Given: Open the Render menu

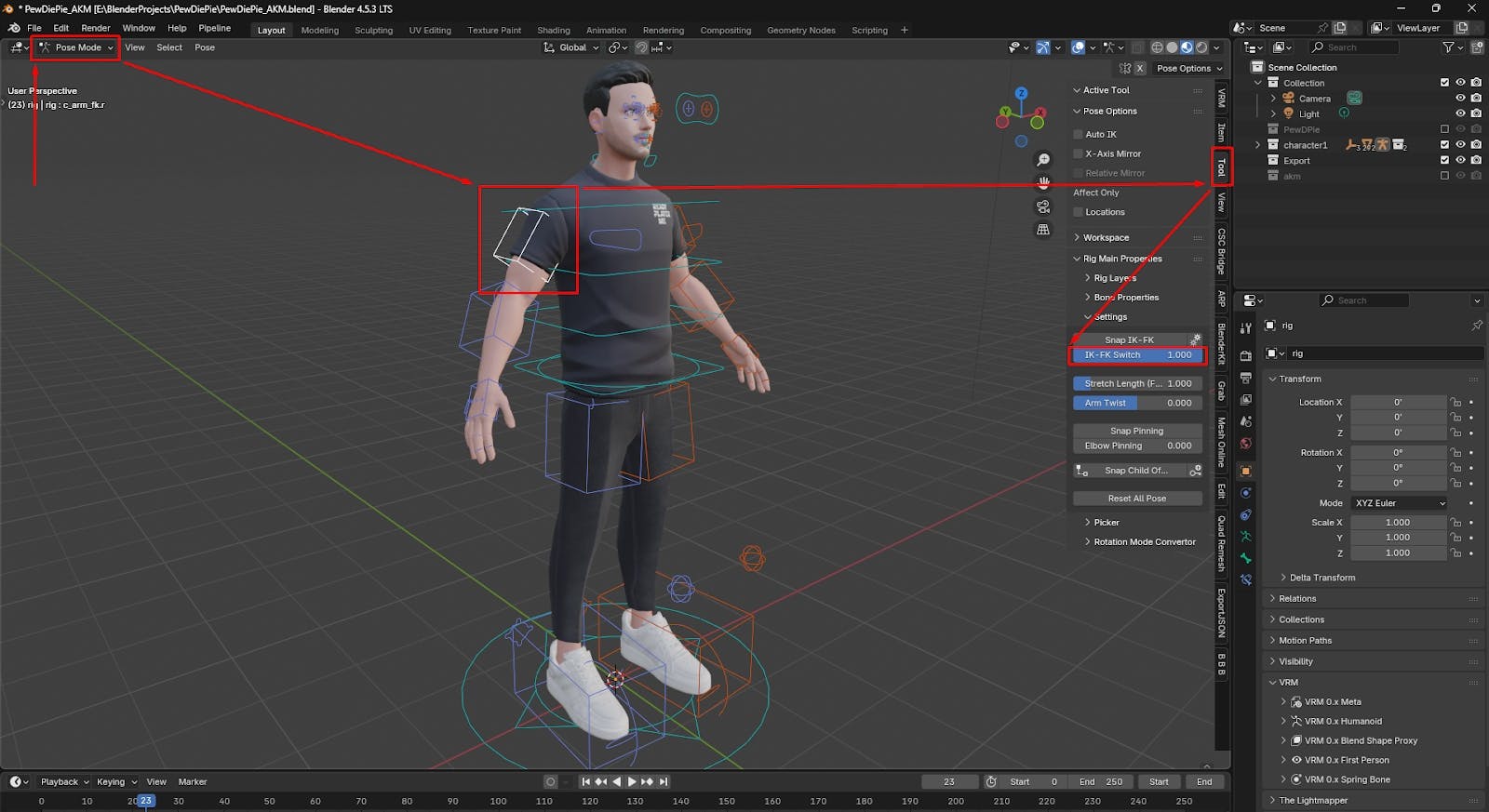Looking at the screenshot, I should (95, 28).
